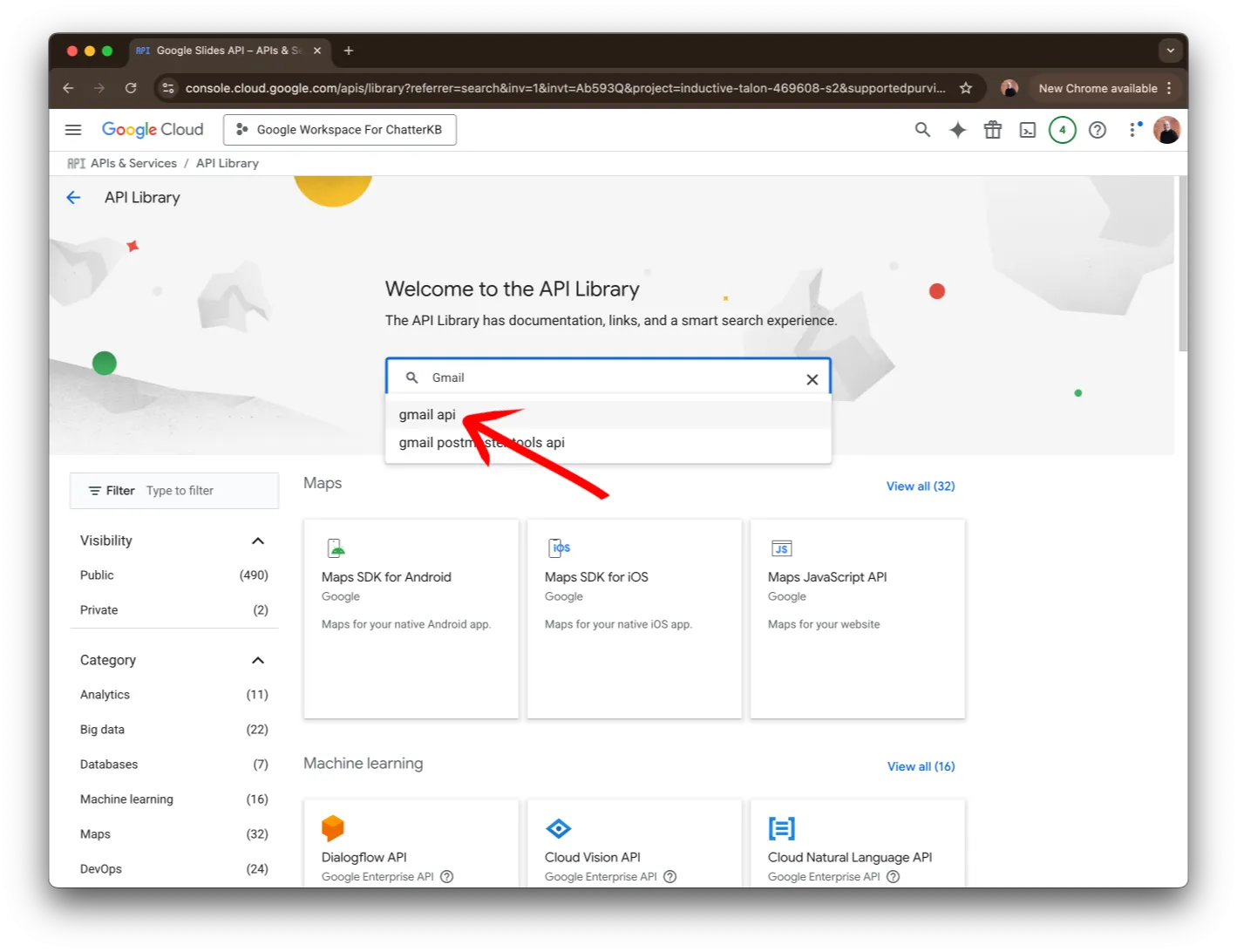The image size is (1237, 952).
Task: Click the magnifier icon in search box
Action: pyautogui.click(x=411, y=377)
